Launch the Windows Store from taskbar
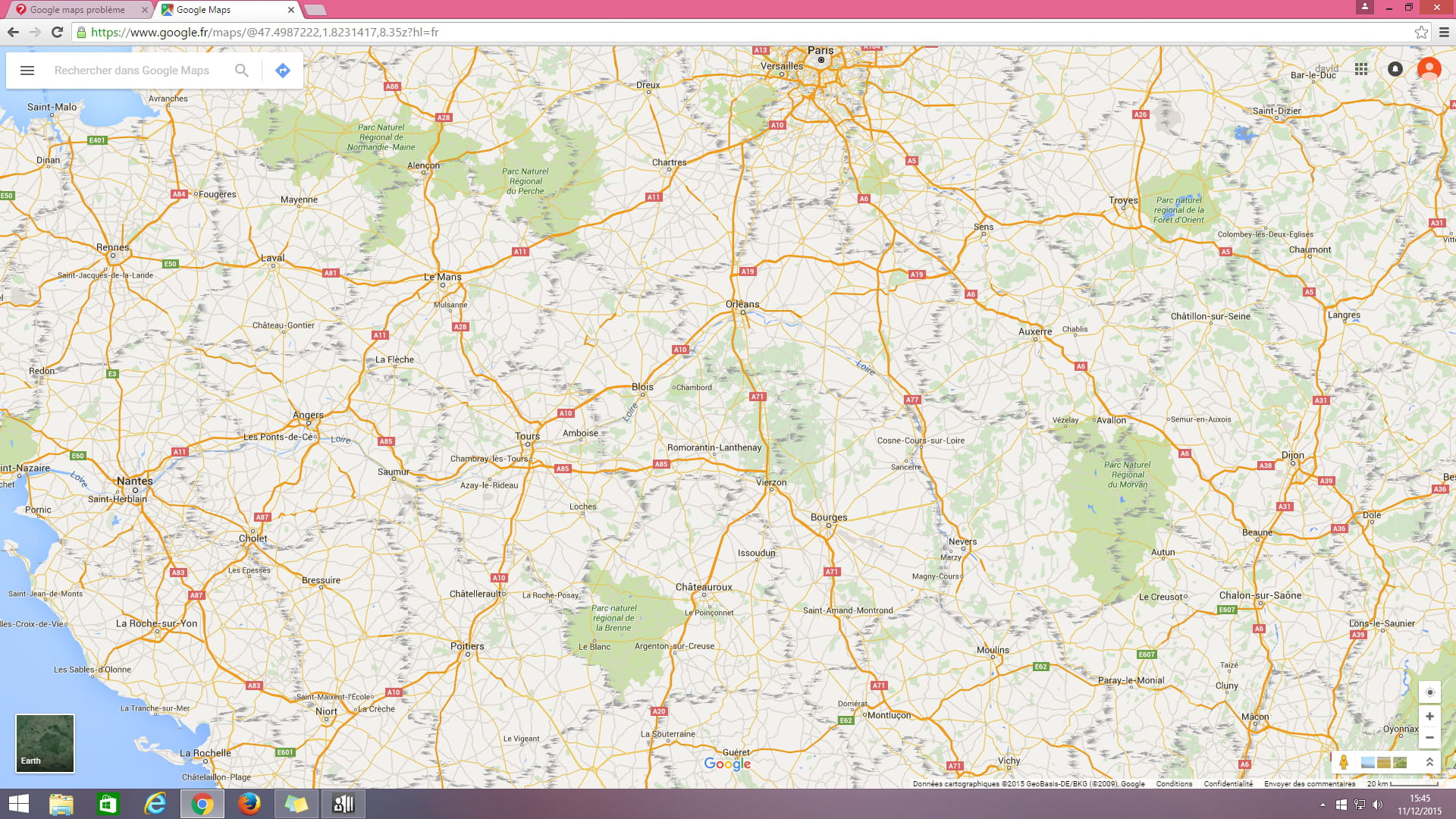The height and width of the screenshot is (819, 1456). [108, 804]
